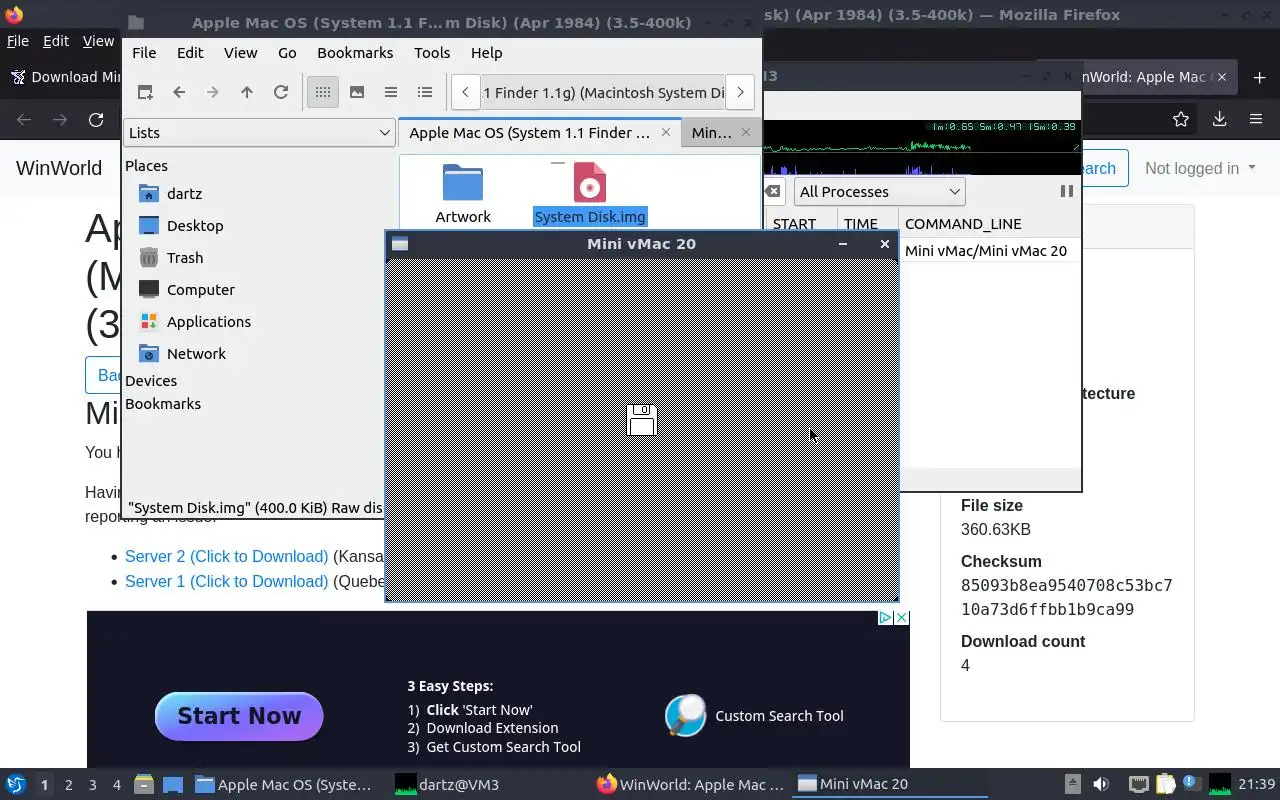The width and height of the screenshot is (1280, 800).
Task: Switch file manager to compact list view
Action: (x=391, y=92)
